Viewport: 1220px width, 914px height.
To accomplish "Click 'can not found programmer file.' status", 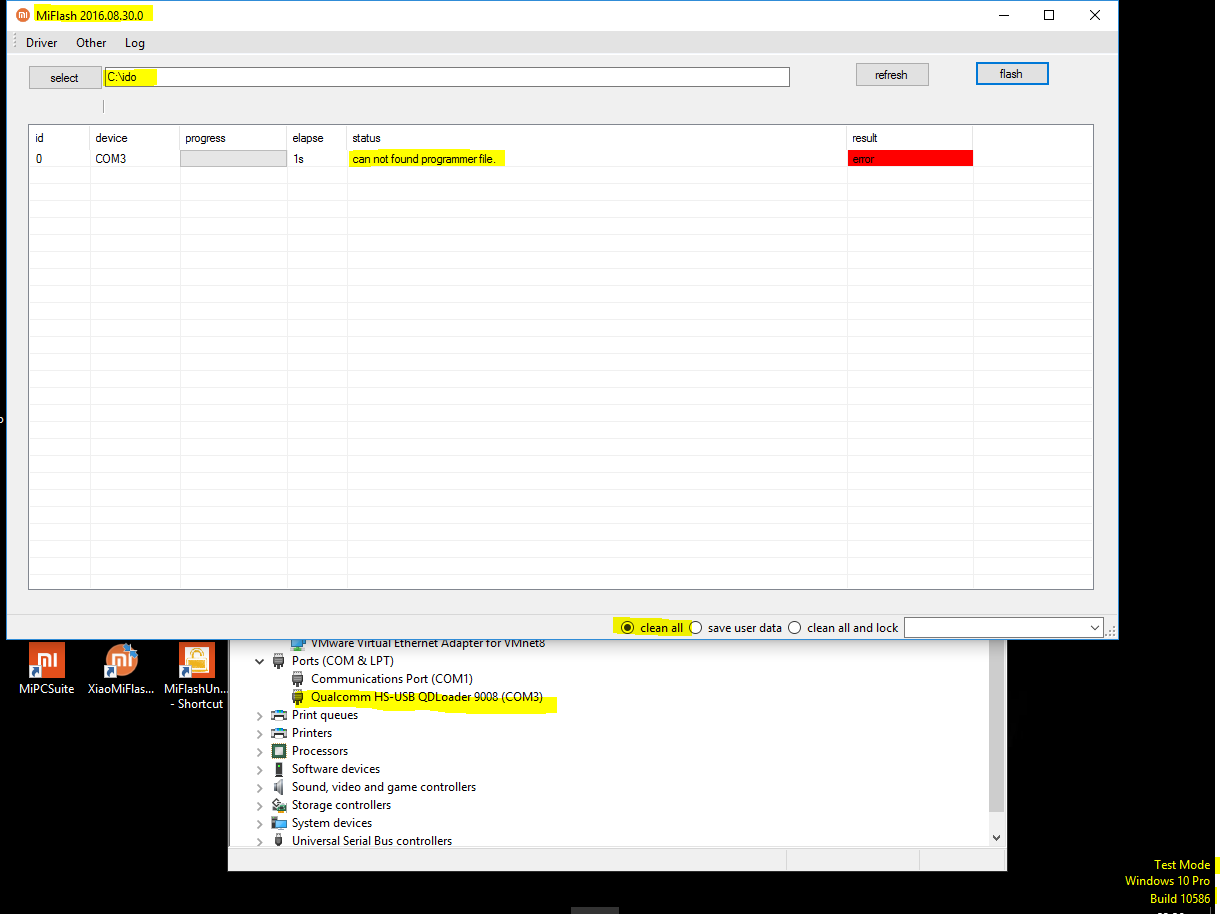I will pyautogui.click(x=424, y=159).
